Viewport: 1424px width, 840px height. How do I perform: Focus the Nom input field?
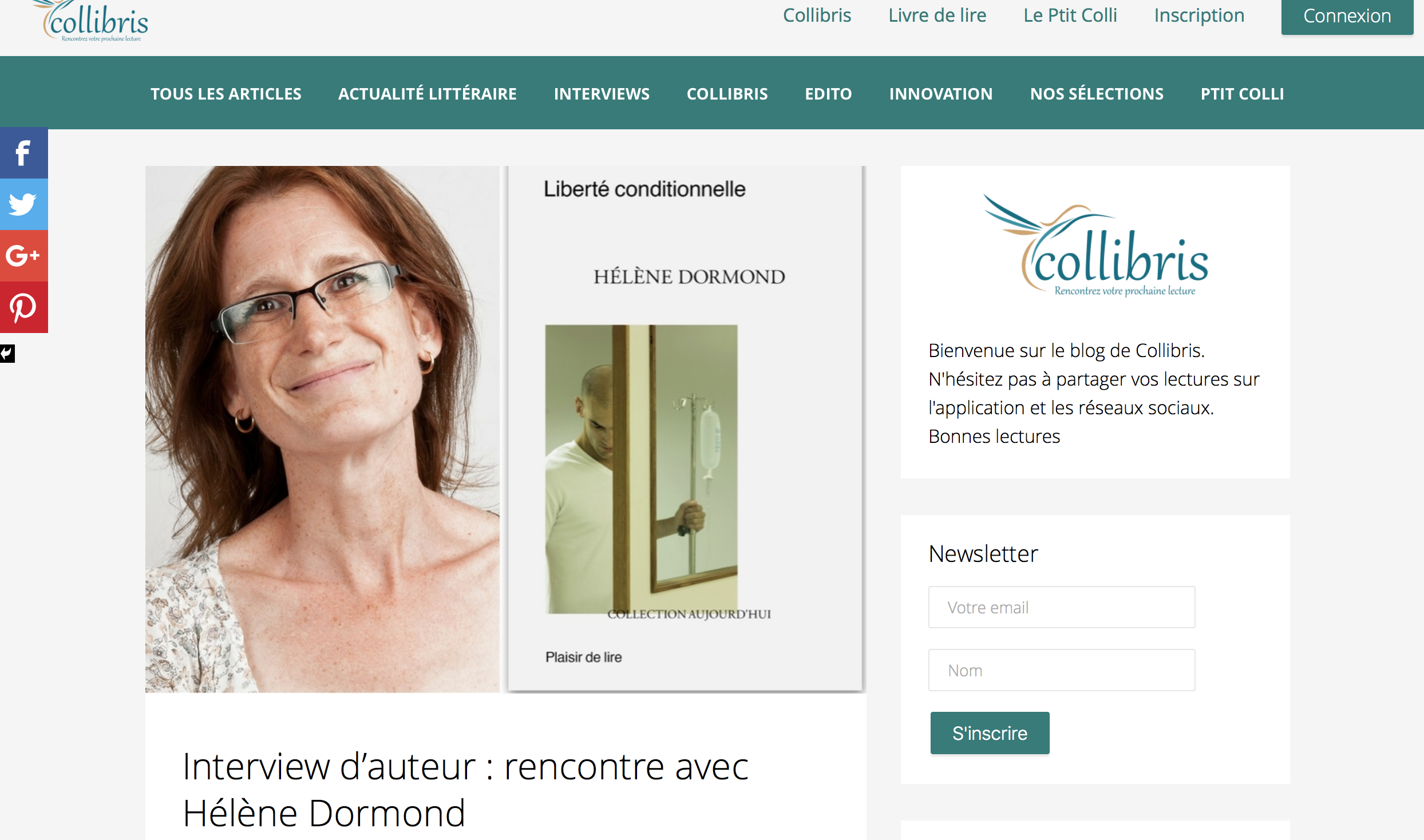(1062, 670)
